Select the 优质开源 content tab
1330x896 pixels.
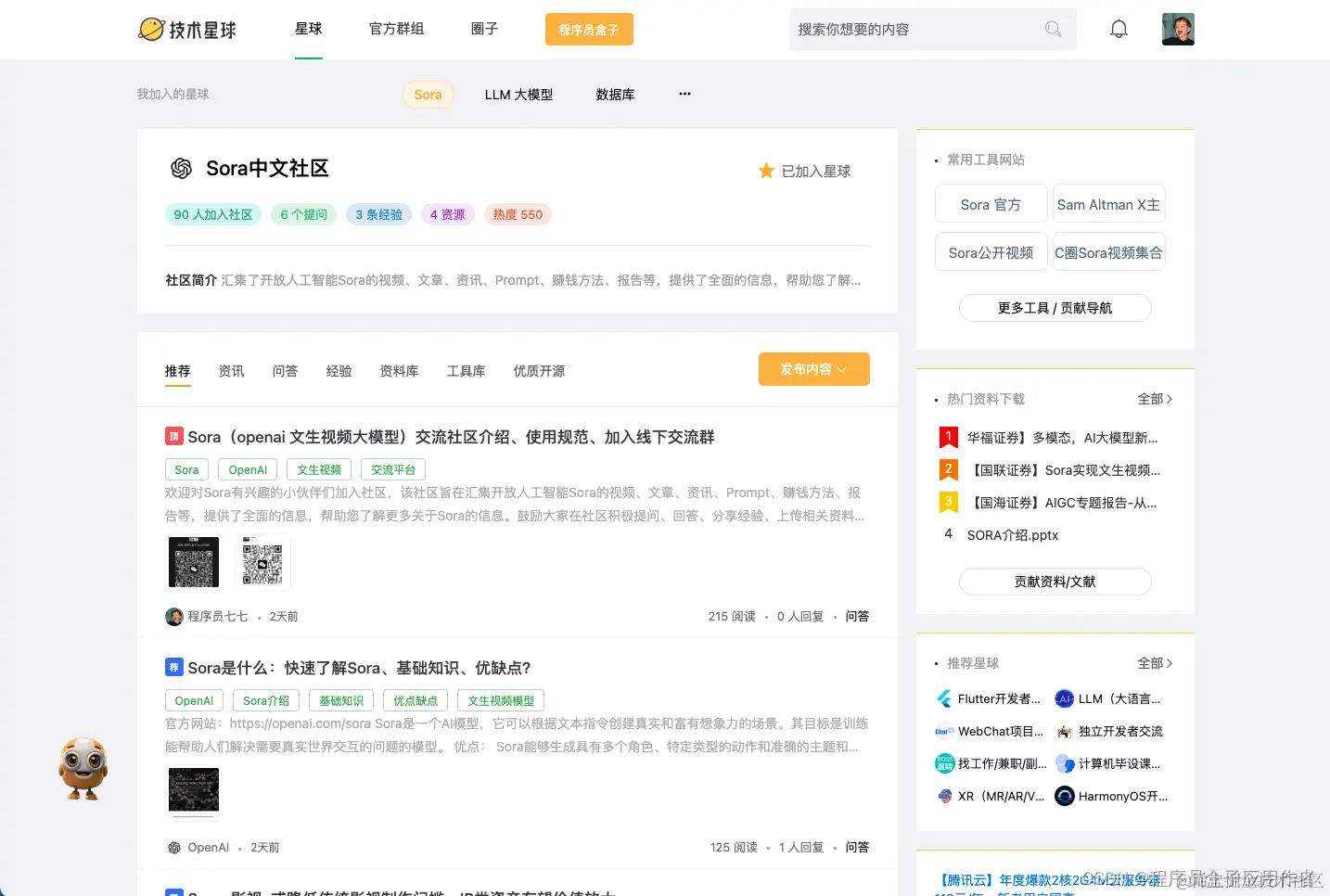540,371
